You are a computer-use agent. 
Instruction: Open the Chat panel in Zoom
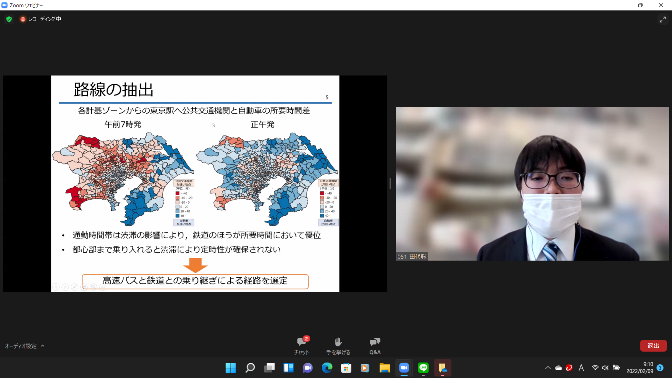[302, 345]
